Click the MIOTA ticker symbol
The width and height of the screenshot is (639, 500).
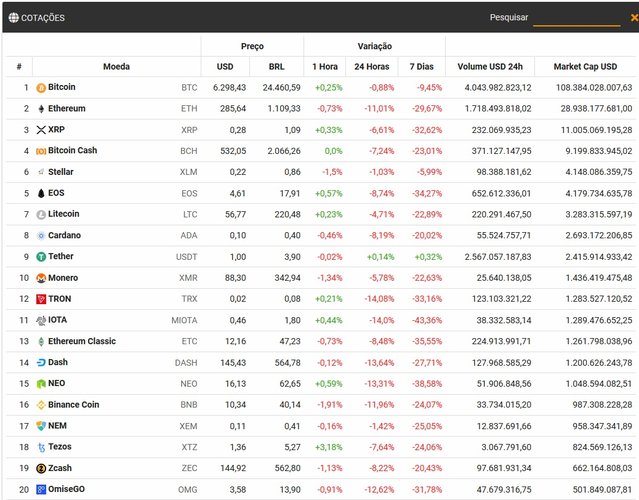tap(184, 320)
